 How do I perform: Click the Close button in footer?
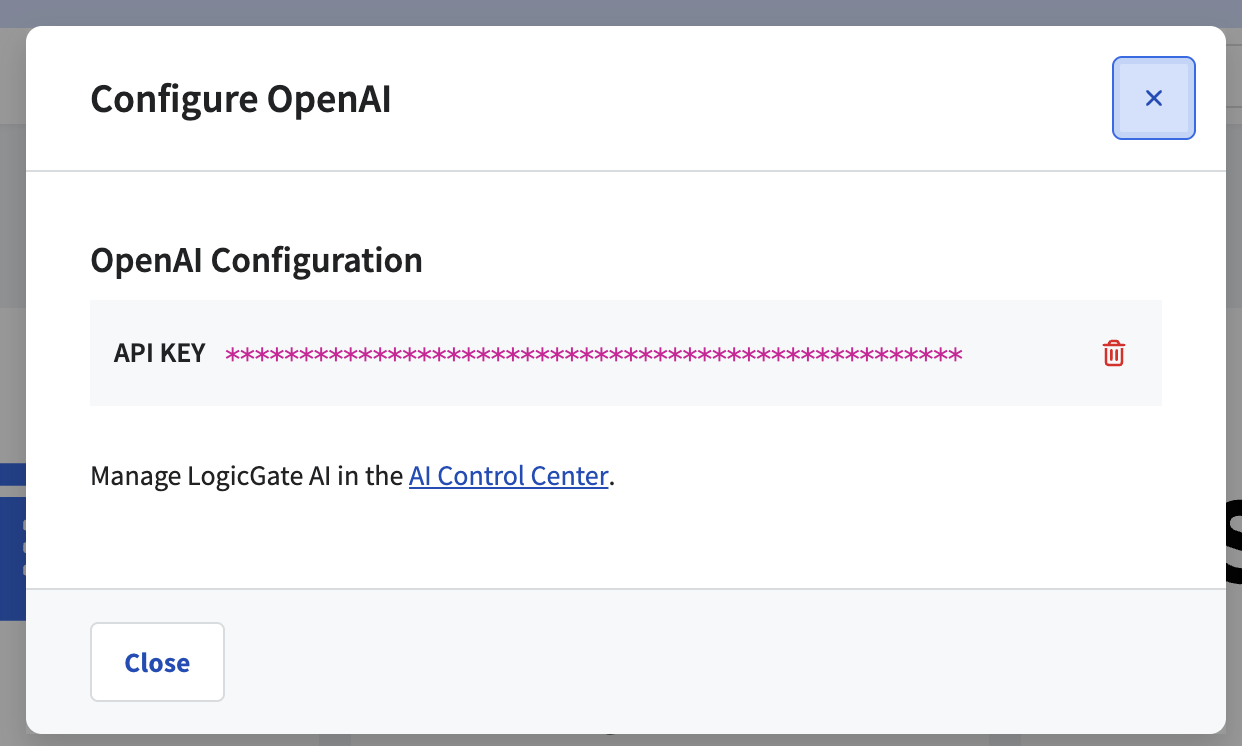(157, 662)
